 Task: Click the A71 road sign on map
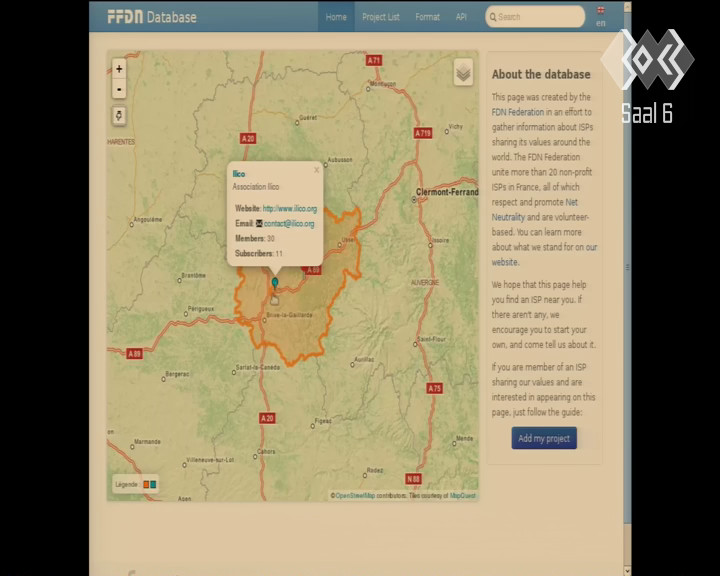coord(374,60)
